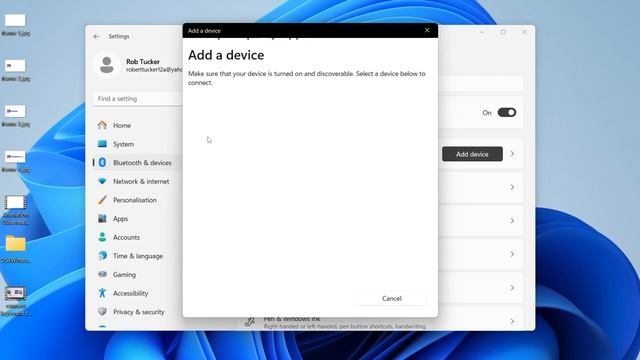Expand chevron on Pen & Windows Ink row
The height and width of the screenshot is (360, 640).
(x=512, y=322)
